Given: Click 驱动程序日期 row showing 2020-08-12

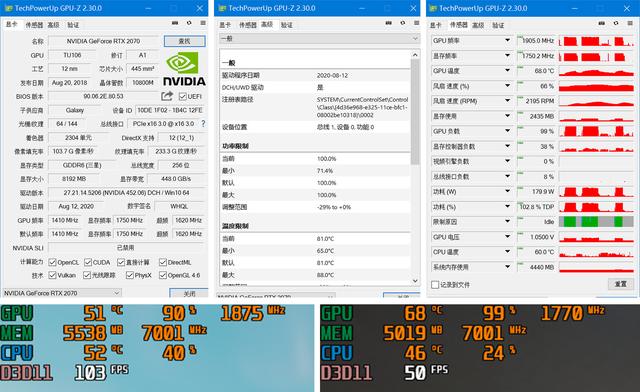Looking at the screenshot, I should click(x=315, y=75).
